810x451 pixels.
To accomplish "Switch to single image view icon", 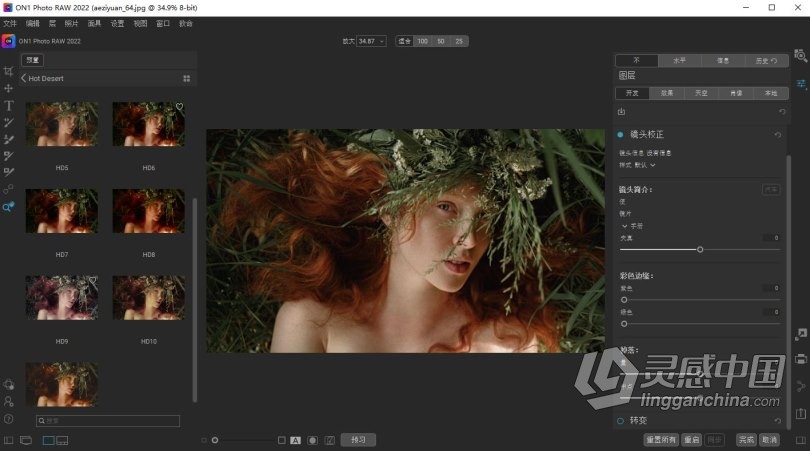I will coord(48,440).
